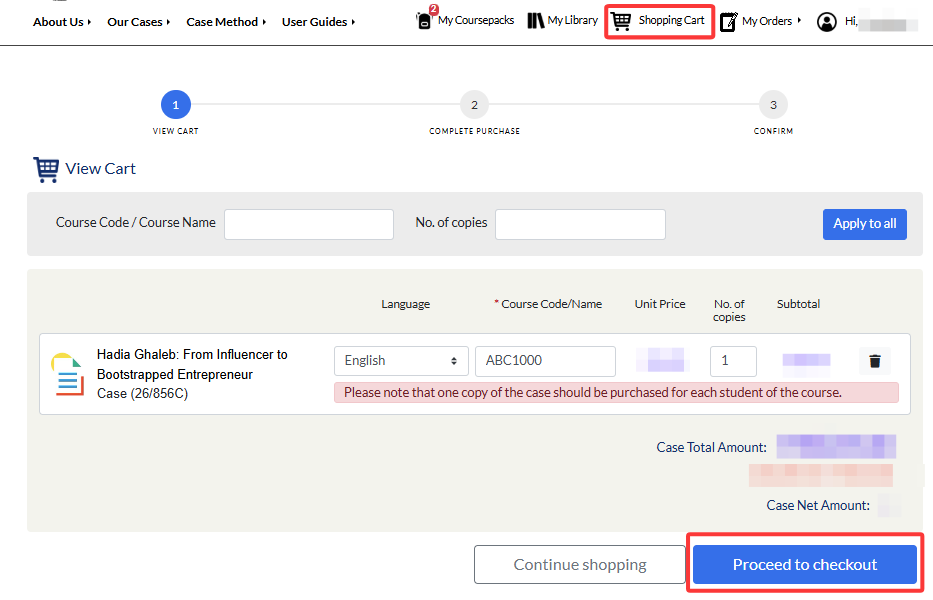933x600 pixels.
Task: Click the copies quantity field showing 1
Action: click(733, 361)
